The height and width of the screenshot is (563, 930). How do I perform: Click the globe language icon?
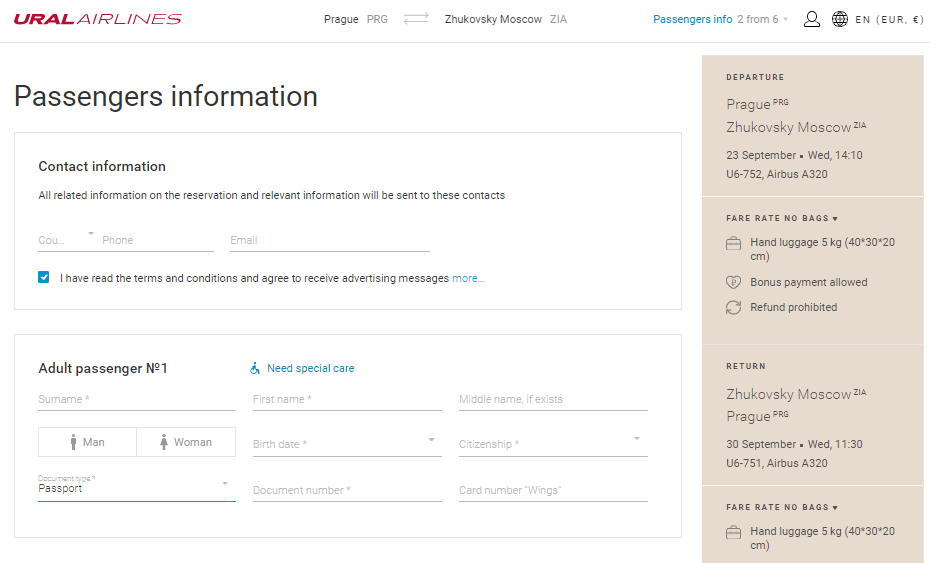(x=840, y=19)
